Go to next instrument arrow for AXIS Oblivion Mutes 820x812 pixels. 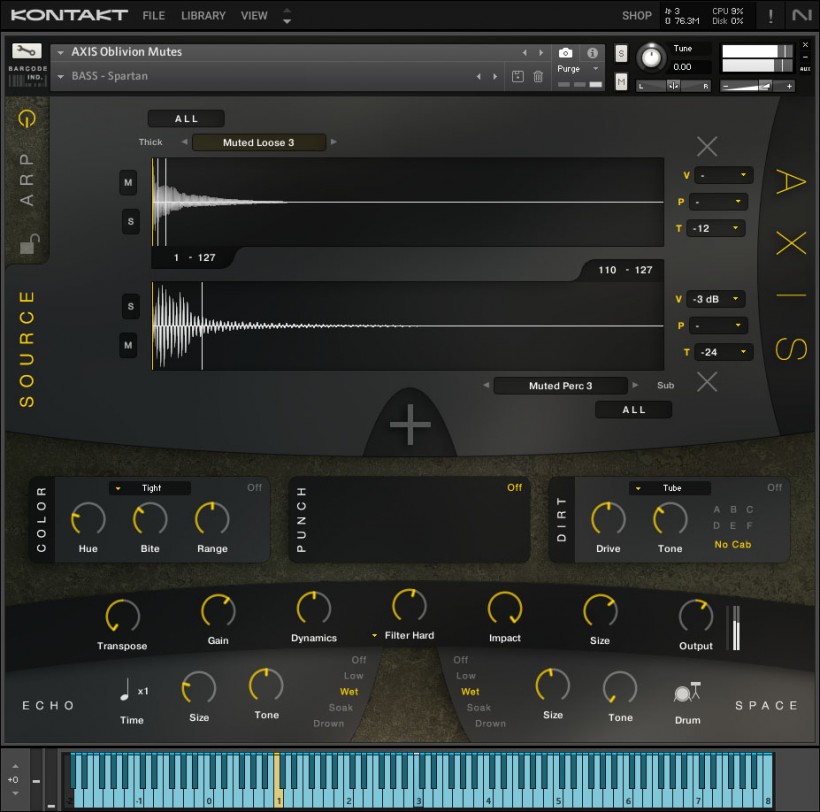click(x=541, y=53)
